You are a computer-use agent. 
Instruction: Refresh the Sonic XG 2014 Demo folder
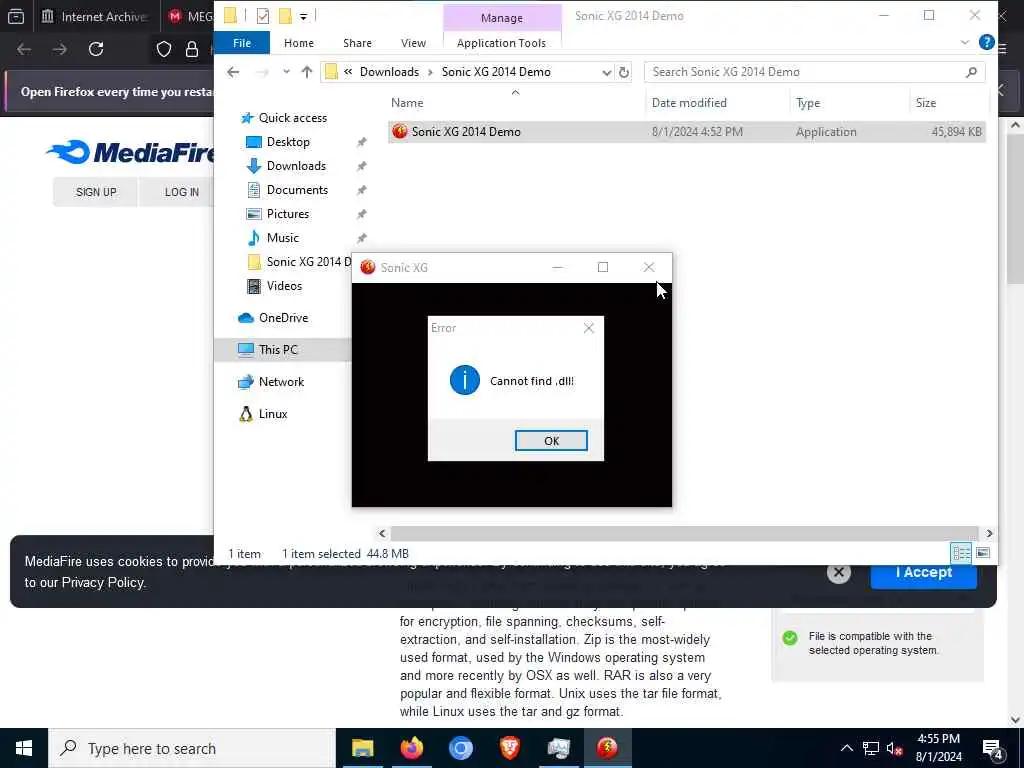click(x=624, y=72)
